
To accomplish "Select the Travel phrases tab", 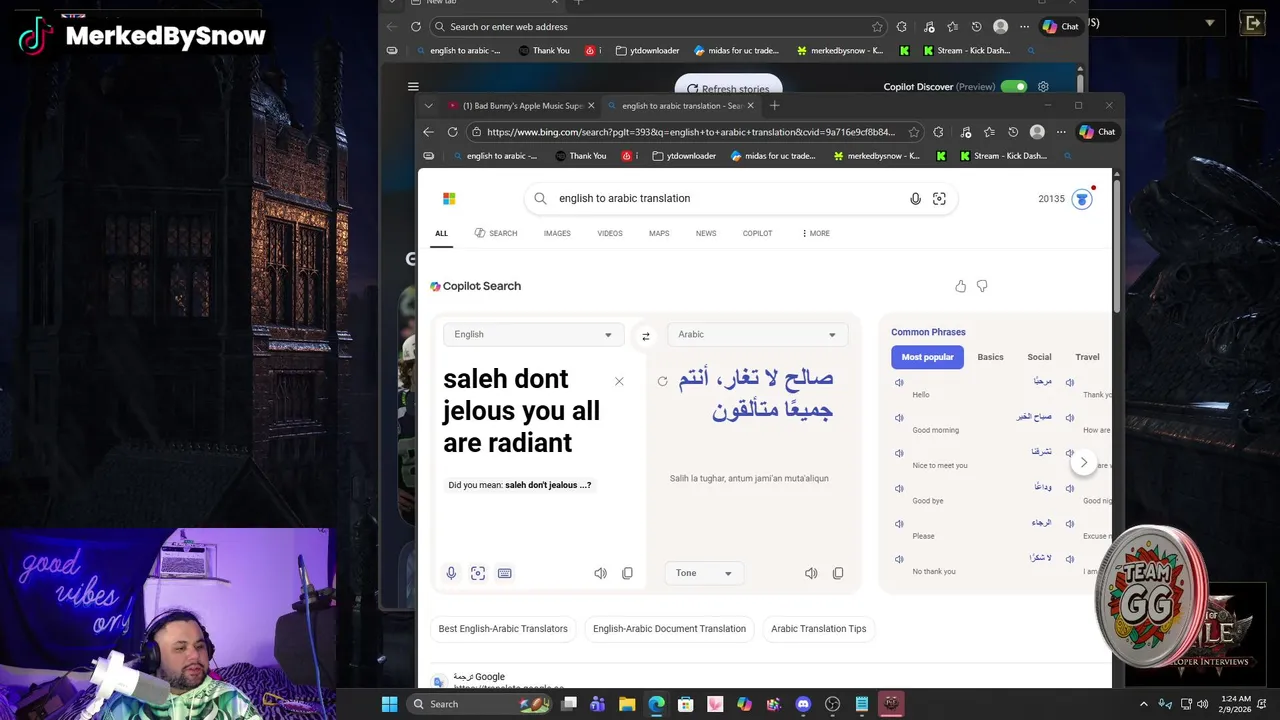I will [1087, 357].
